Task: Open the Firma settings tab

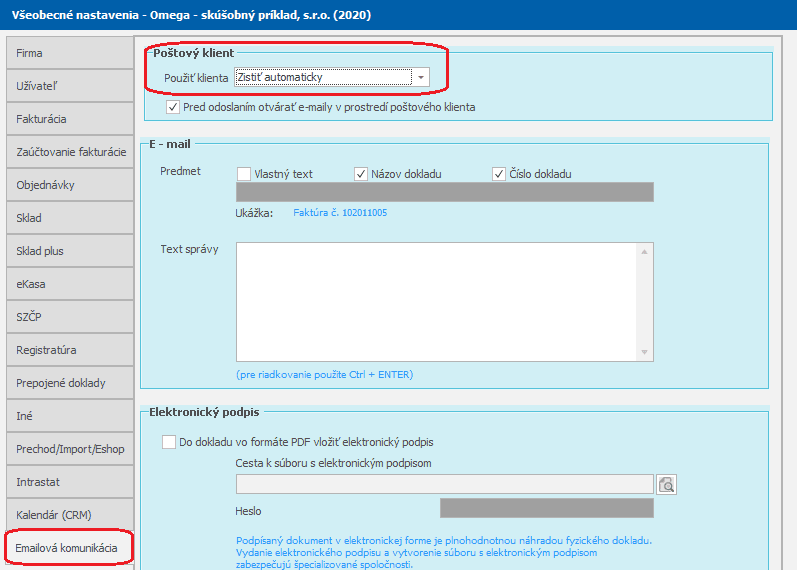Action: click(68, 53)
